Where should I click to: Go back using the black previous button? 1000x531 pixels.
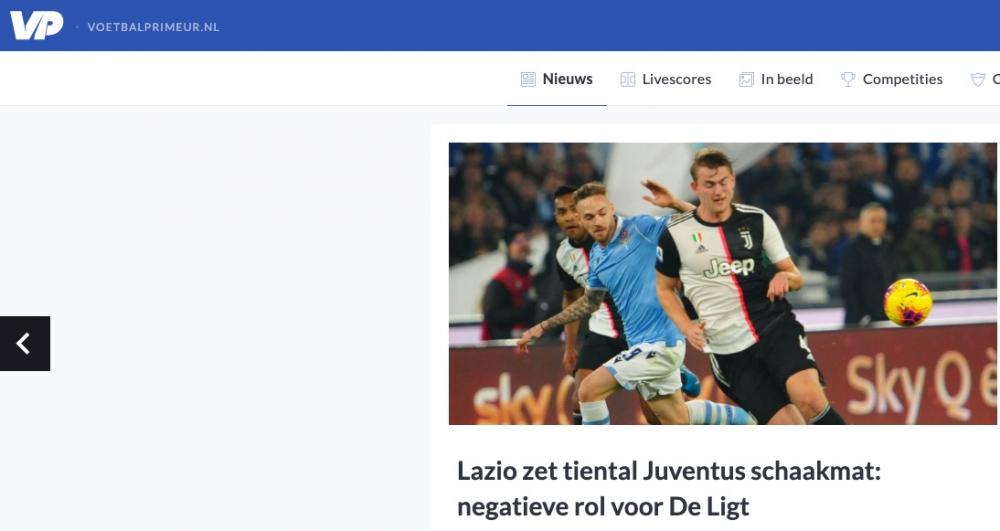click(x=25, y=344)
